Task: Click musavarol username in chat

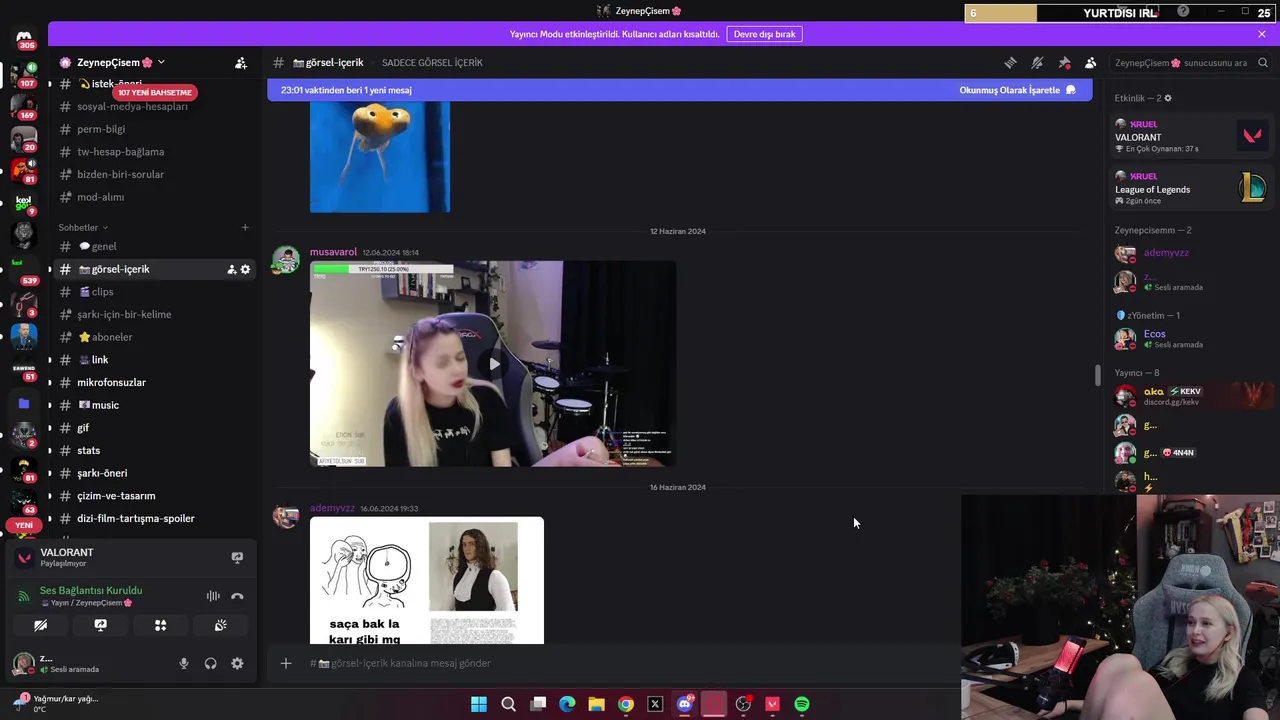Action: pyautogui.click(x=333, y=252)
